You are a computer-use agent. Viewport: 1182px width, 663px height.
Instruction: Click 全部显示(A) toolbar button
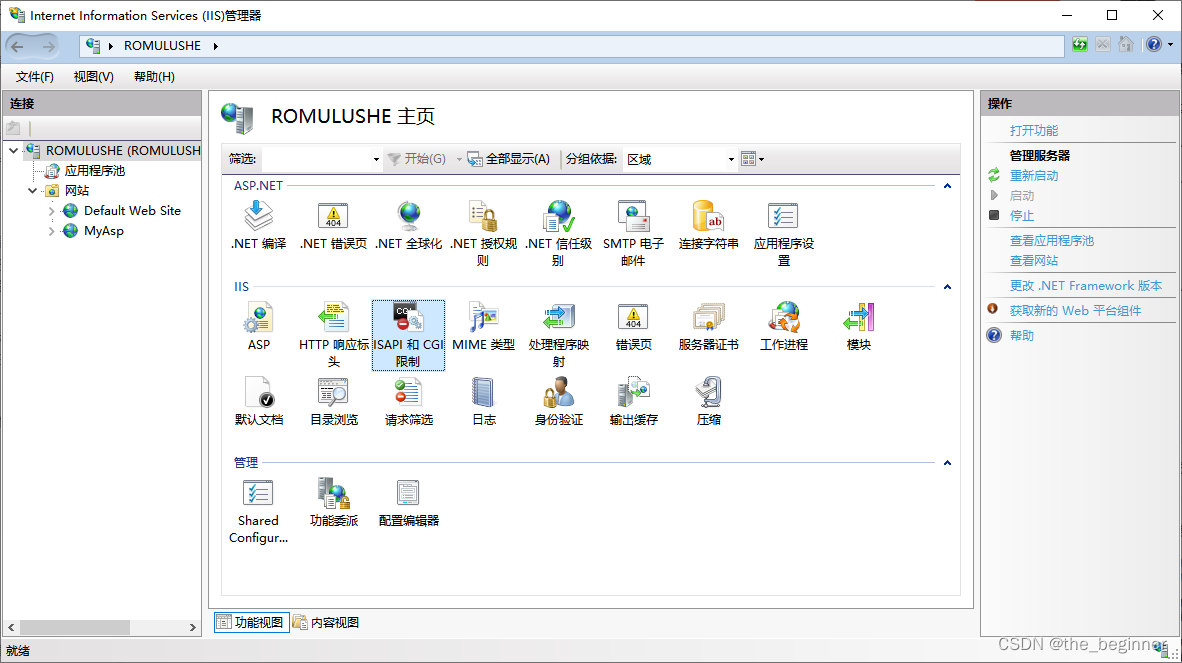509,159
